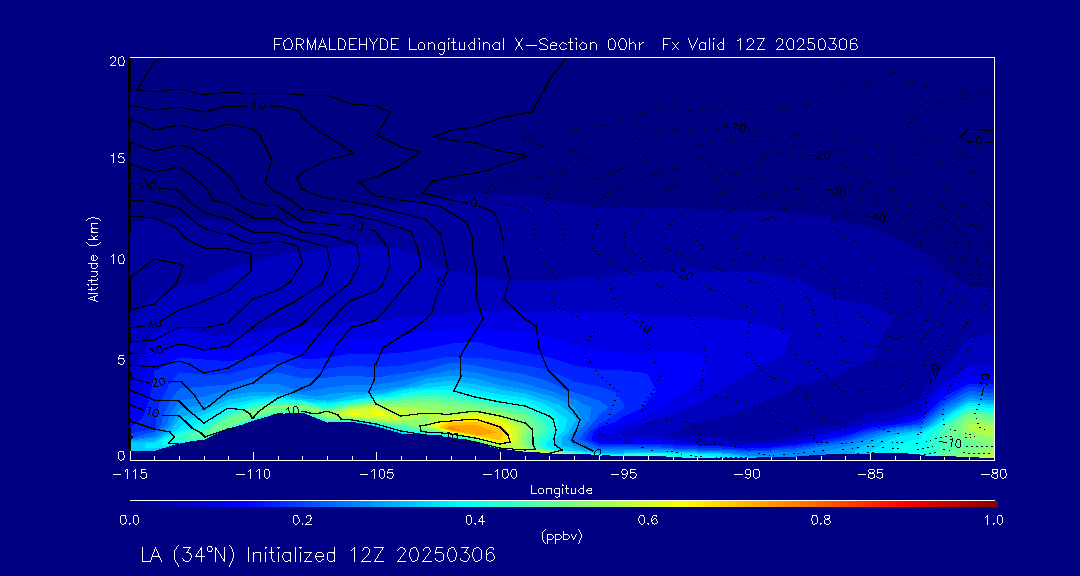The image size is (1080, 576).
Task: Select the 0.4 colorbar scale label
Action: tap(475, 521)
